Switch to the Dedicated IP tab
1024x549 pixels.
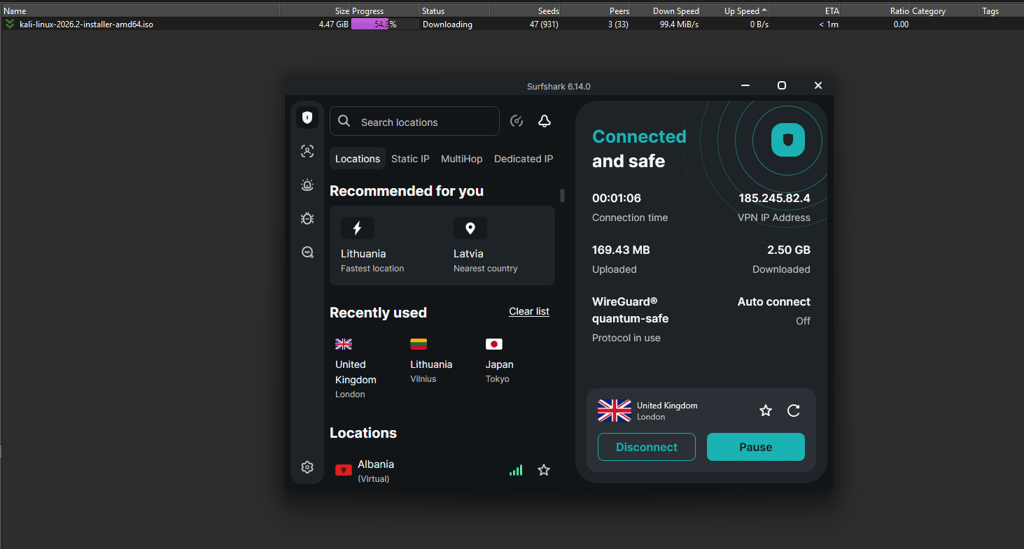point(523,159)
